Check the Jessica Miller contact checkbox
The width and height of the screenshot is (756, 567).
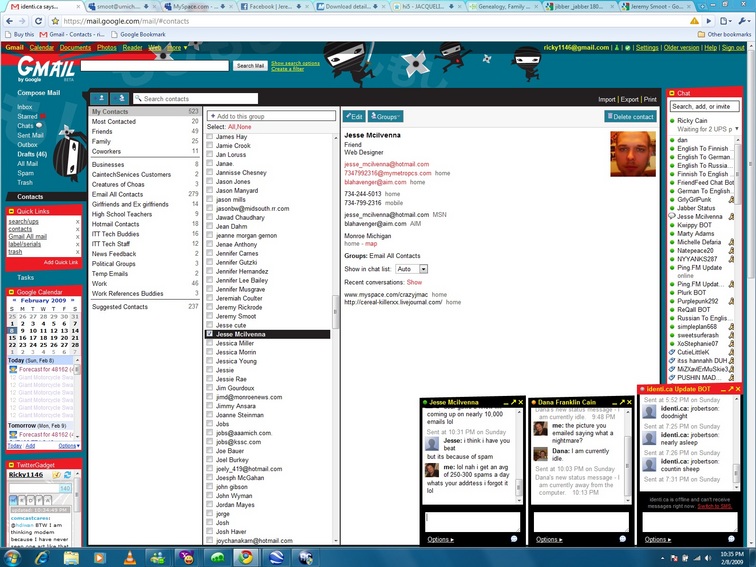point(210,343)
